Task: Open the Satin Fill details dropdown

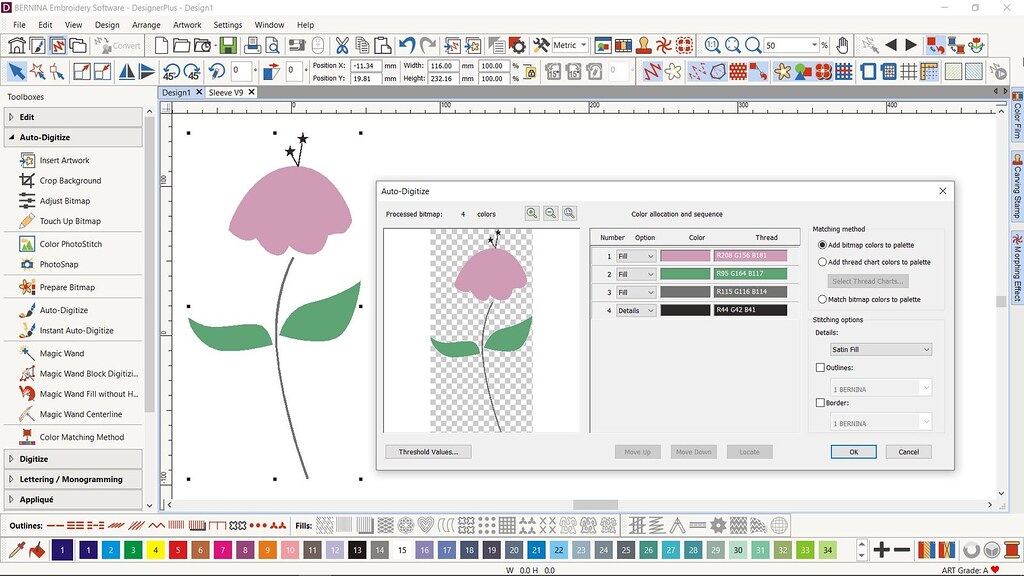Action: [x=925, y=349]
